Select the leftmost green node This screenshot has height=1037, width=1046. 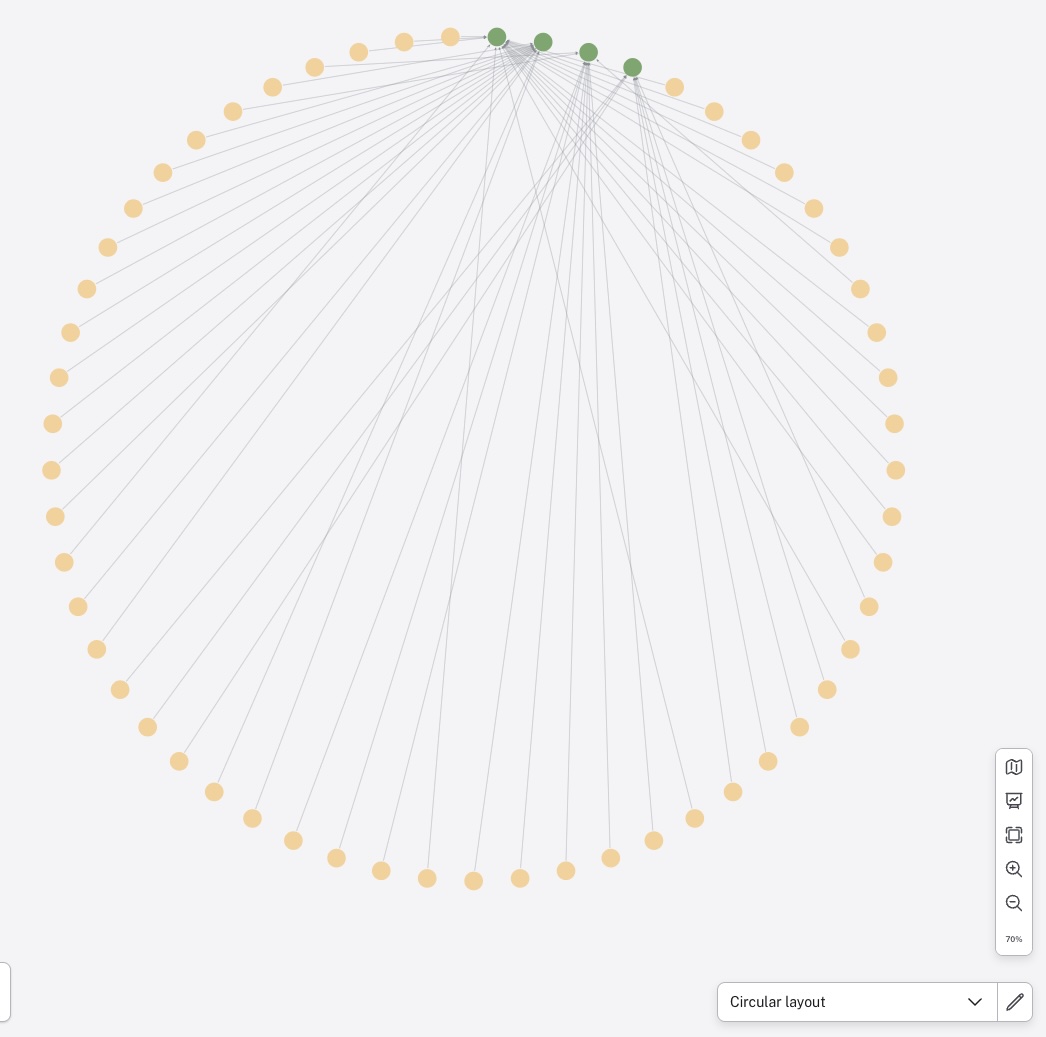pyautogui.click(x=497, y=36)
